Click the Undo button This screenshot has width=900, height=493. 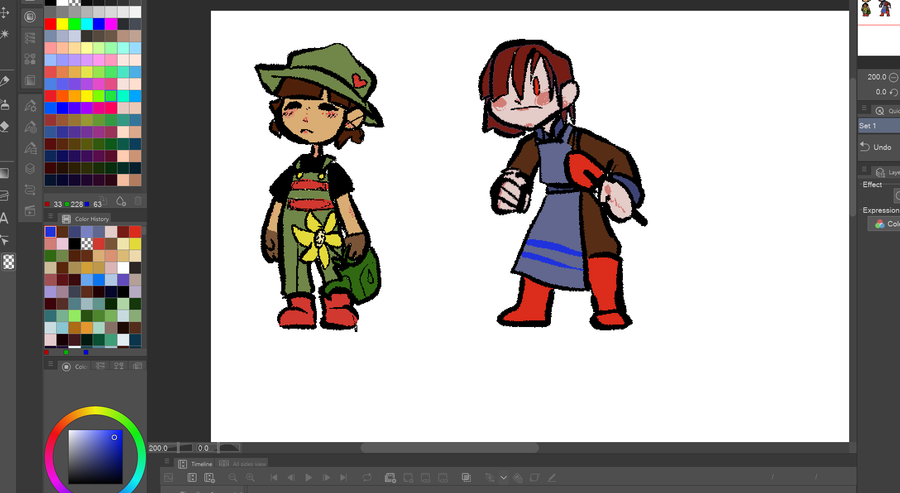click(x=876, y=147)
